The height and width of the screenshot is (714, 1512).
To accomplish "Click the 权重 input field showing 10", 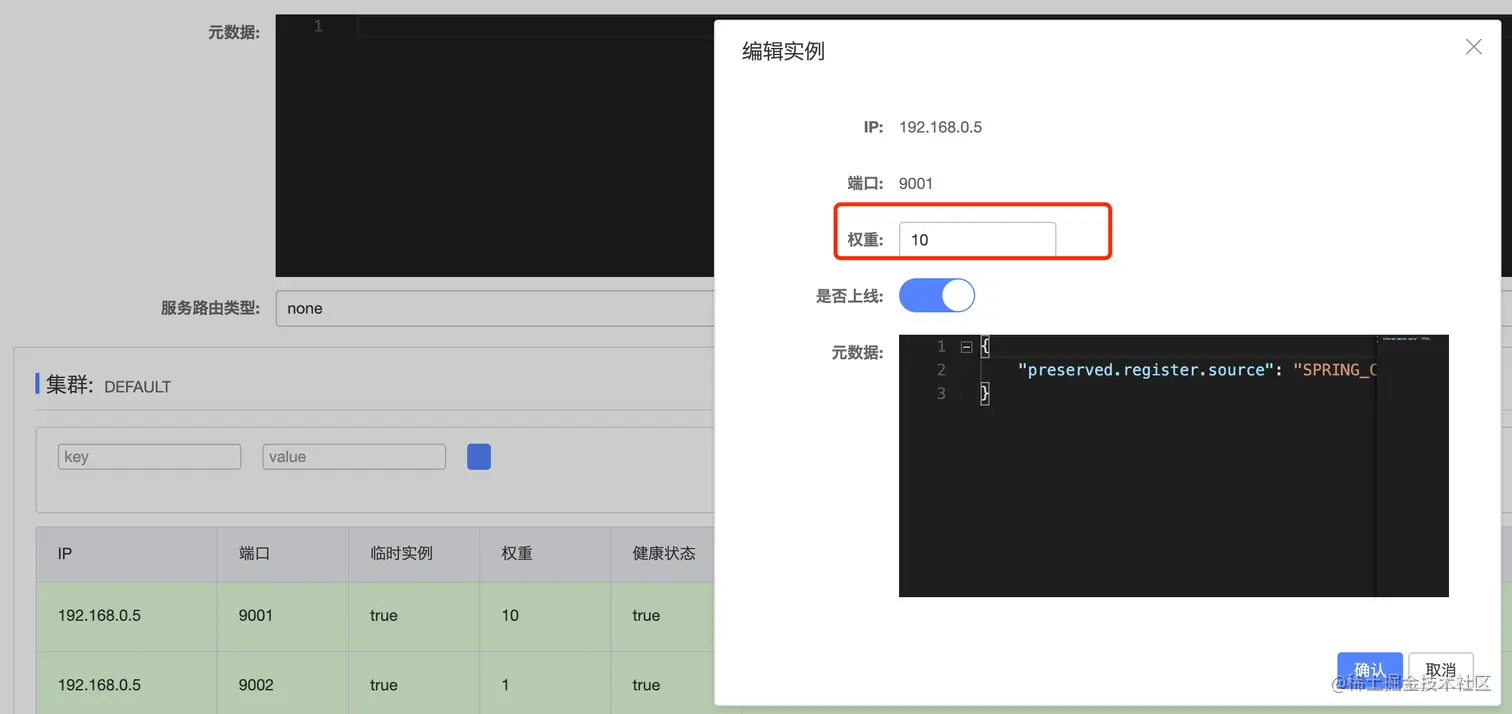I will tap(977, 240).
